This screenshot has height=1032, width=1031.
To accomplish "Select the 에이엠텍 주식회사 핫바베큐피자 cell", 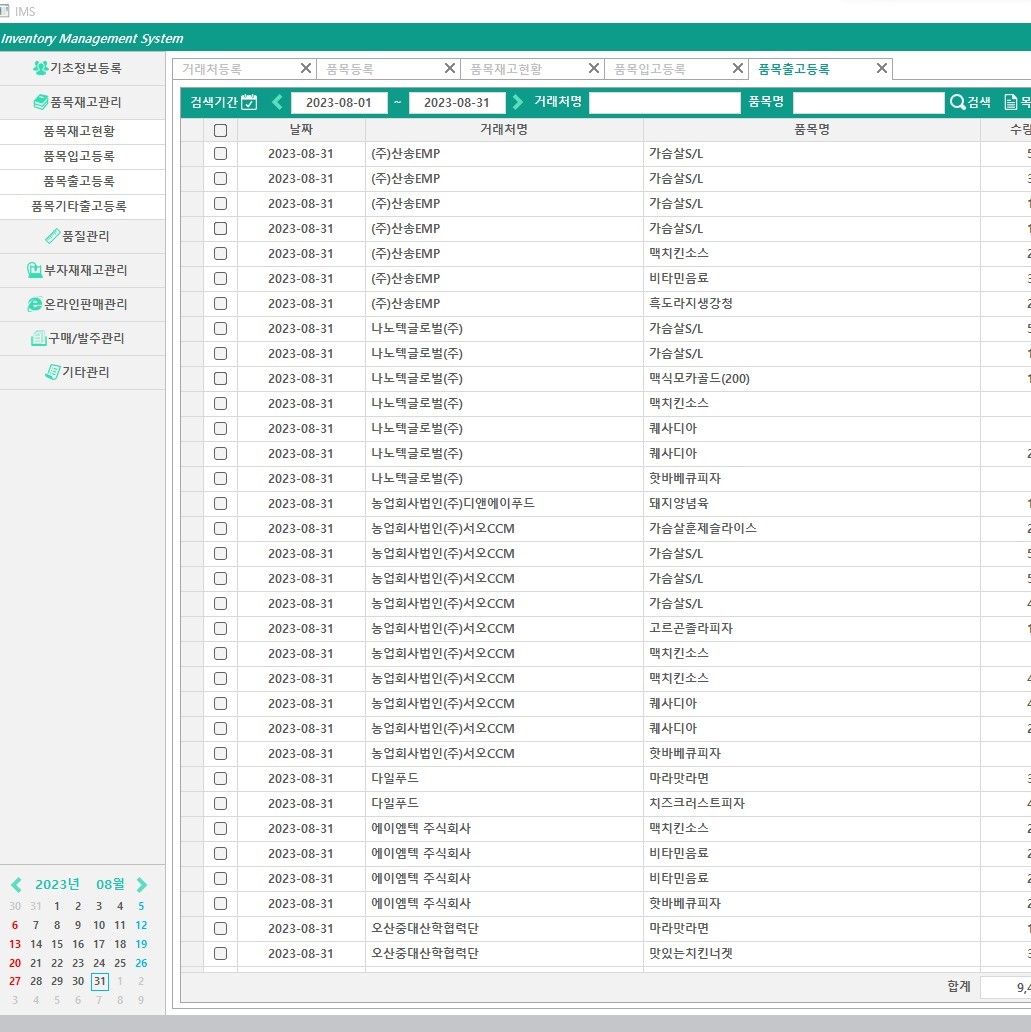I will tap(812, 904).
